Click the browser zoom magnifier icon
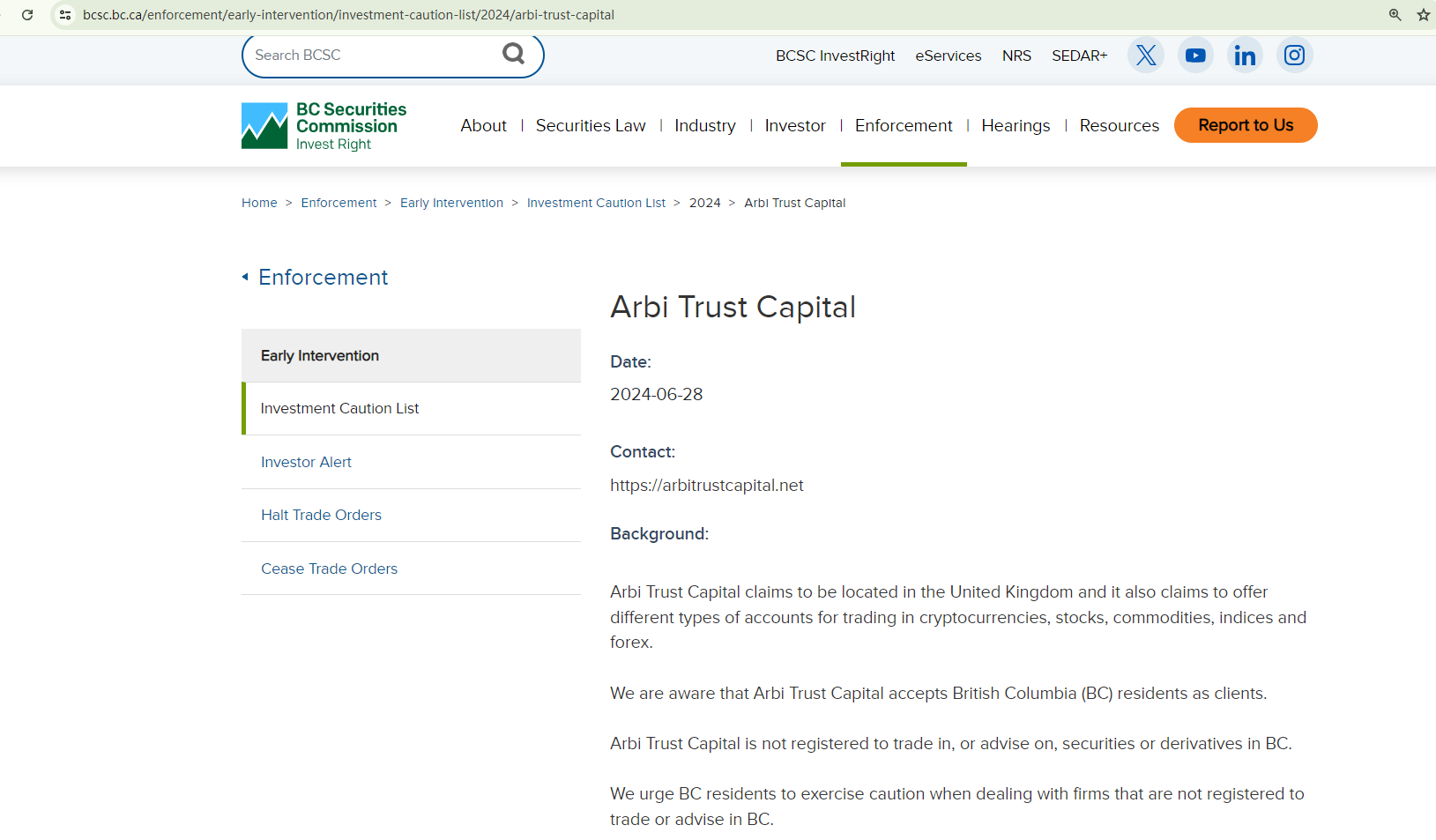The image size is (1436, 840). click(1395, 15)
